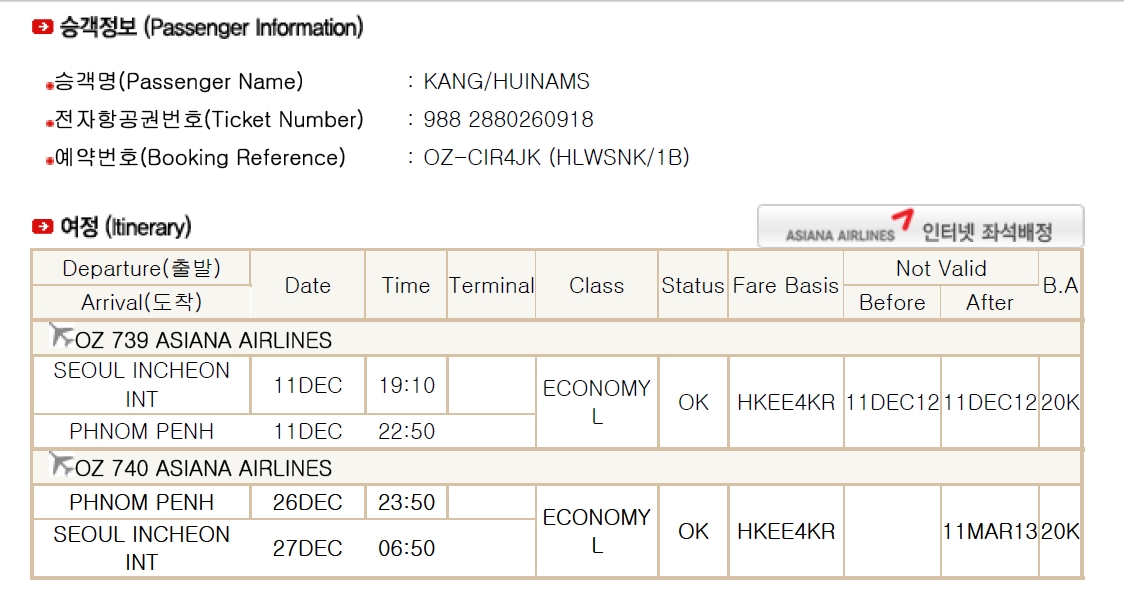Click the red bullet beside Booking Reference
Screen dimensions: 1124x605
[49, 162]
